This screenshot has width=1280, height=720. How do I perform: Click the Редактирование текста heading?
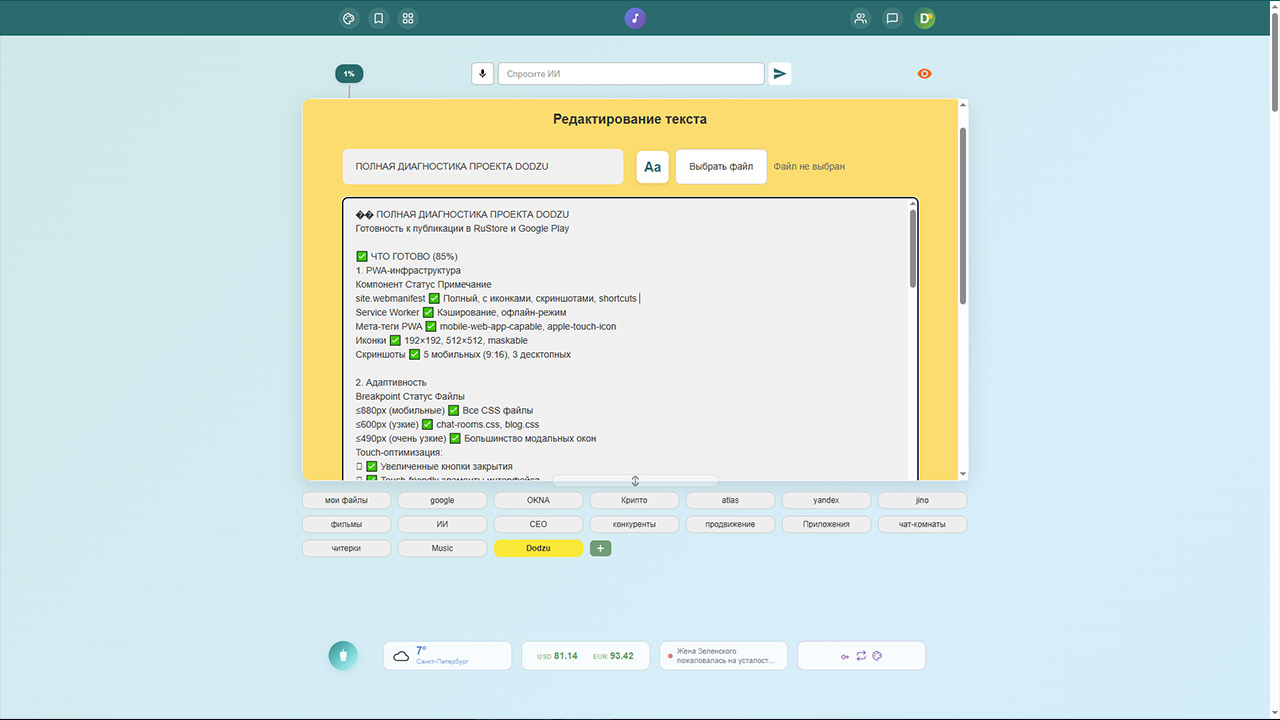click(630, 119)
